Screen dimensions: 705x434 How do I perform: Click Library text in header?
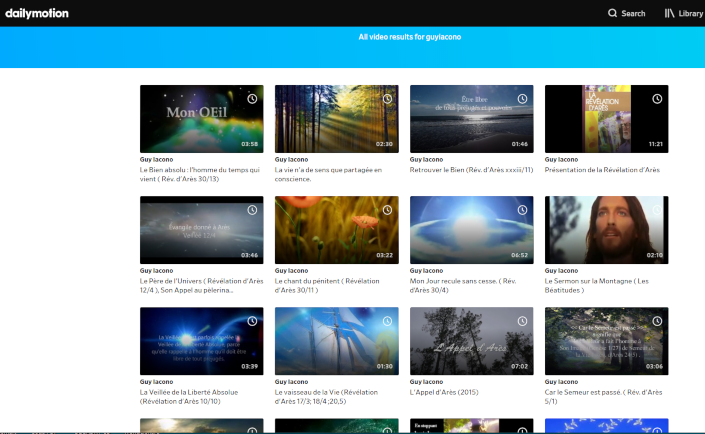691,13
